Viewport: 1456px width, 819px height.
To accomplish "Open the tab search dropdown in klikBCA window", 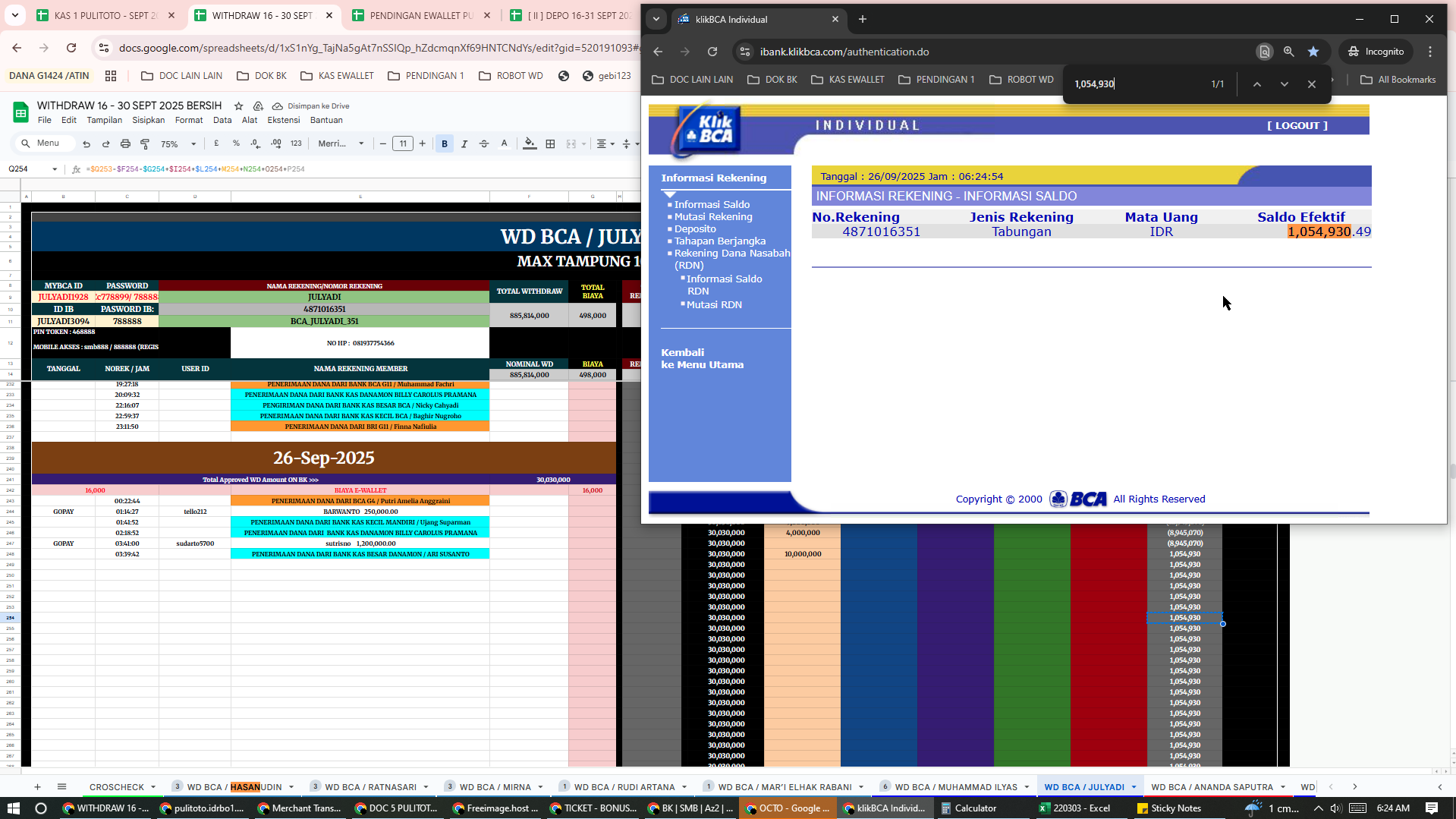I will pos(656,19).
